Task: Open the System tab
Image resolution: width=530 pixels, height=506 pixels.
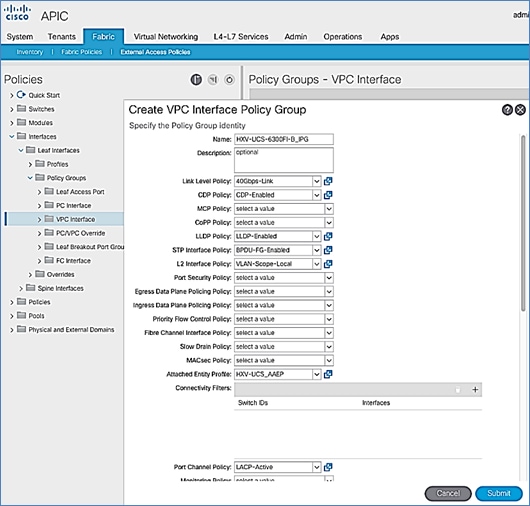Action: click(20, 37)
